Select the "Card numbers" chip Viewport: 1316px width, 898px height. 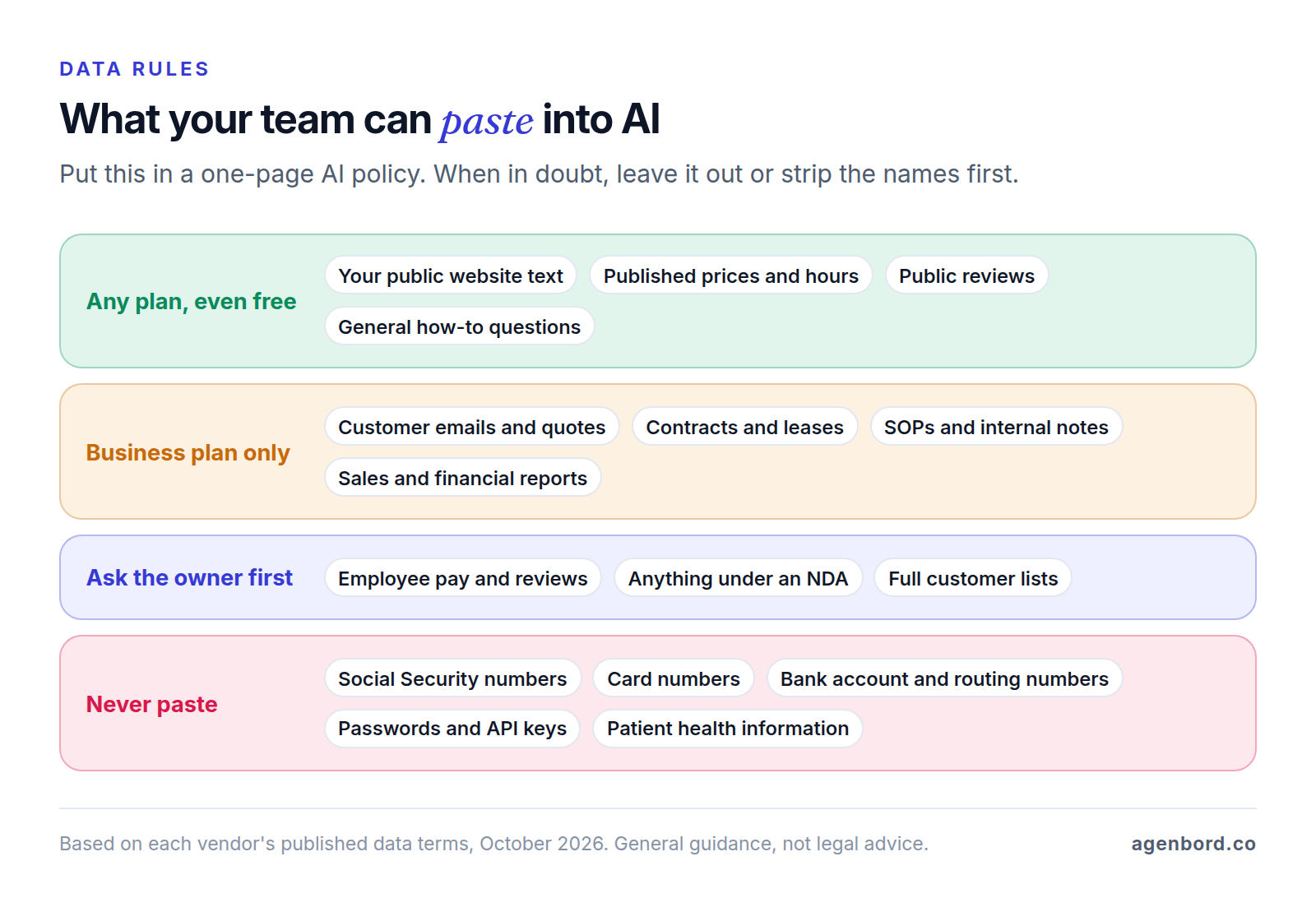pyautogui.click(x=674, y=678)
